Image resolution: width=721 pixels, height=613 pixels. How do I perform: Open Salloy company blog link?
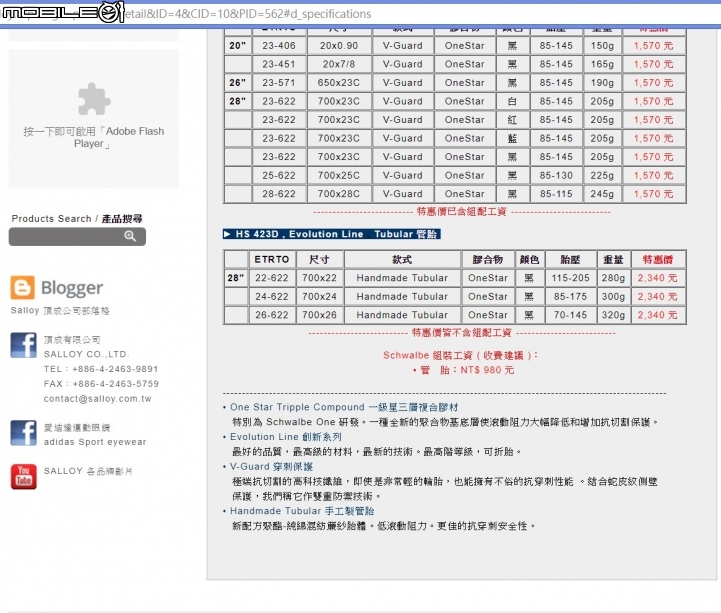click(x=60, y=311)
